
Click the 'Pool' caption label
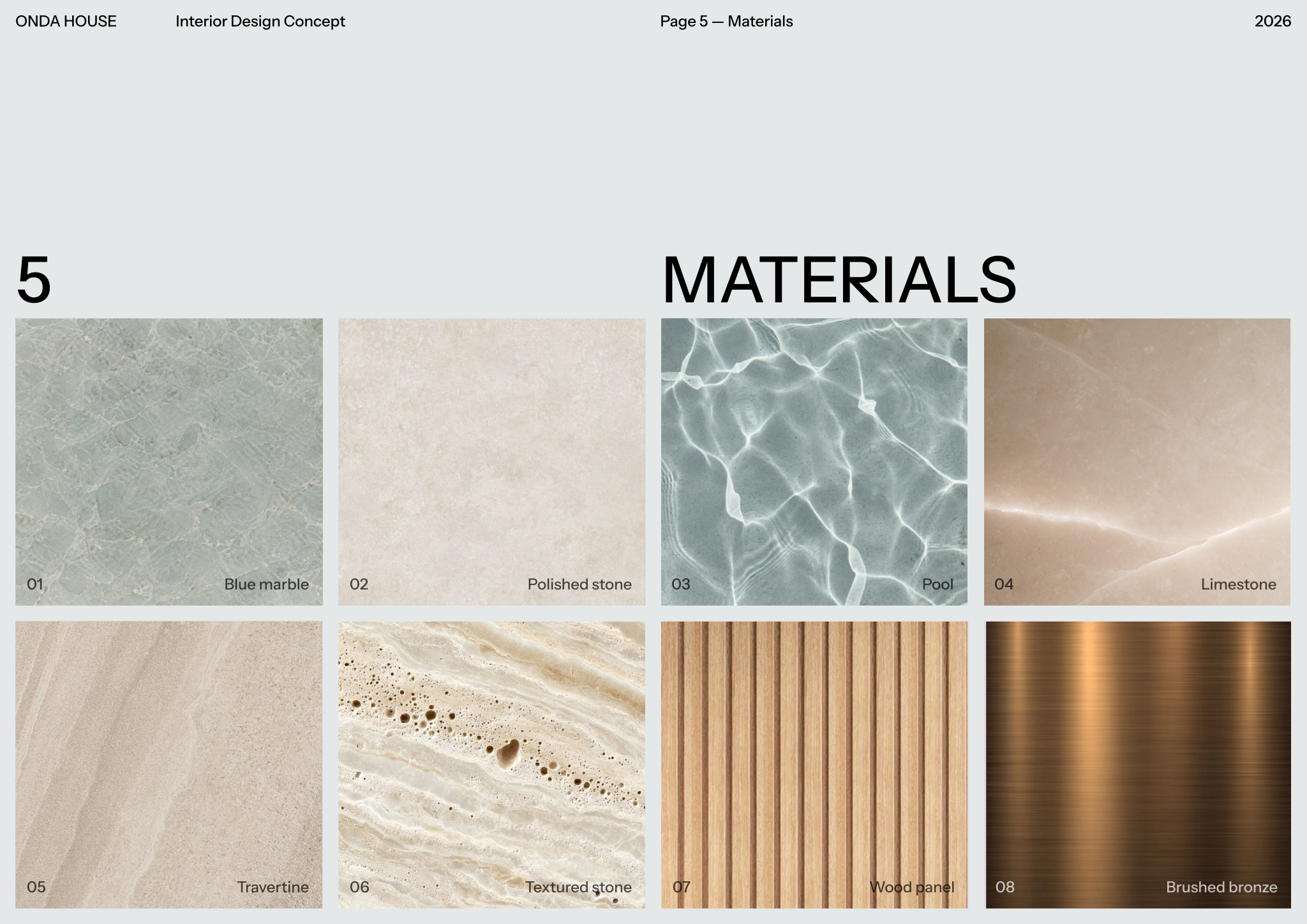(x=937, y=584)
